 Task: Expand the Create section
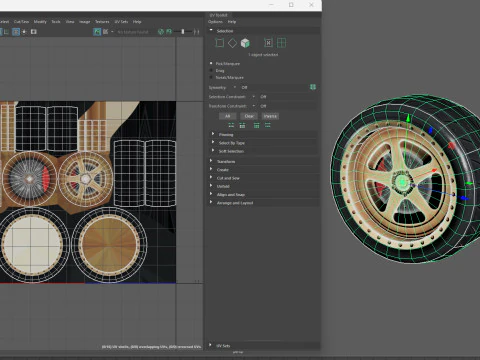click(211, 169)
